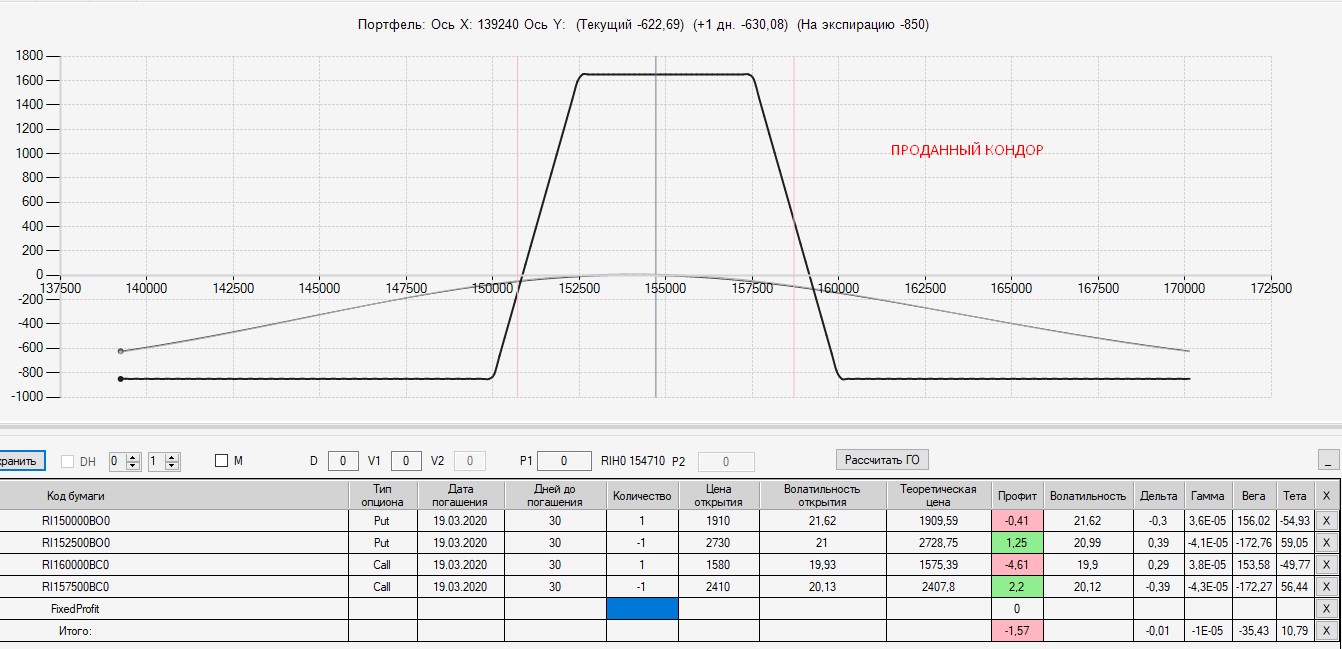
Task: Click the Тип опциона column header
Action: [x=382, y=495]
